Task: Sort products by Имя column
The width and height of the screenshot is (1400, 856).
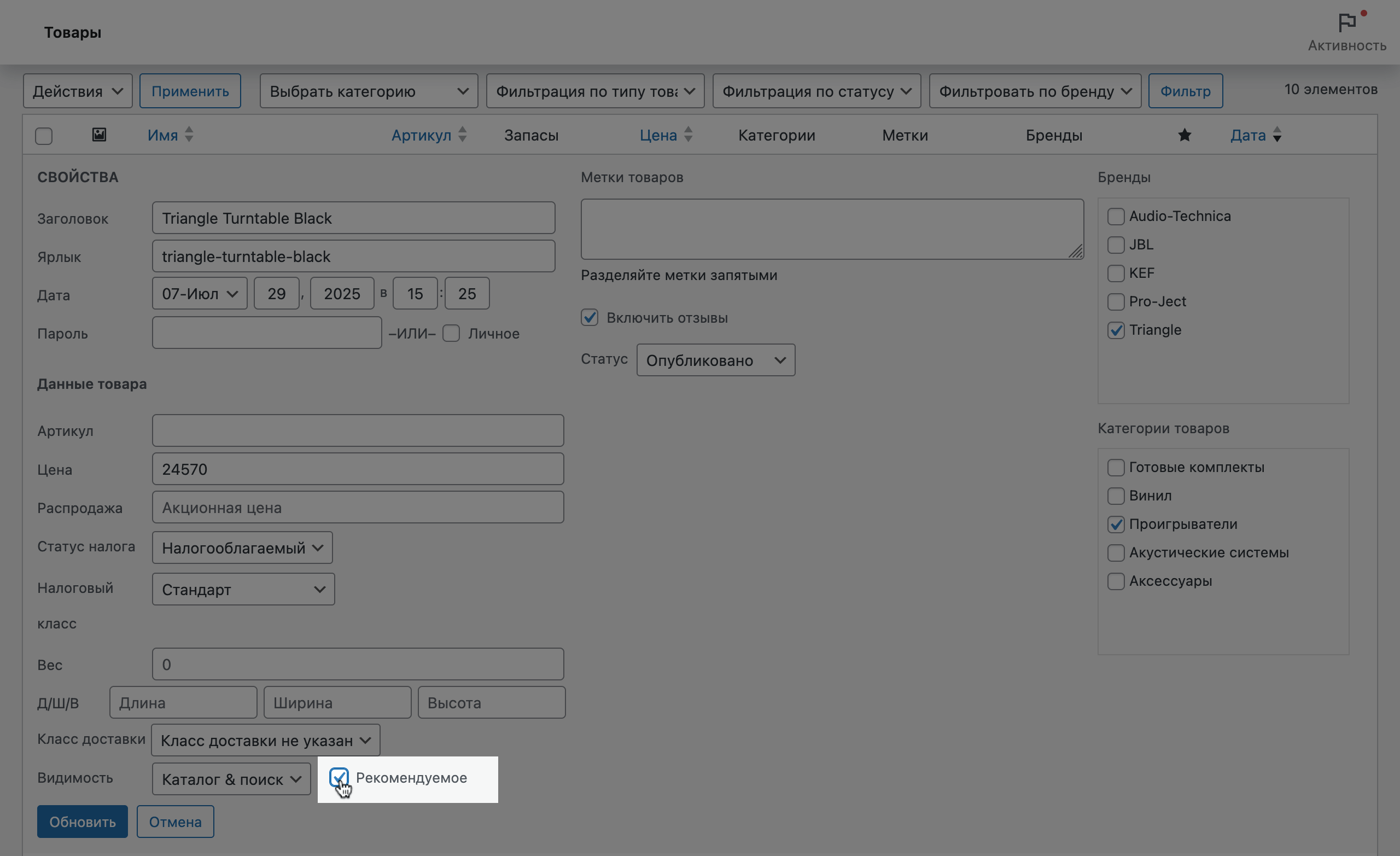Action: [x=162, y=135]
